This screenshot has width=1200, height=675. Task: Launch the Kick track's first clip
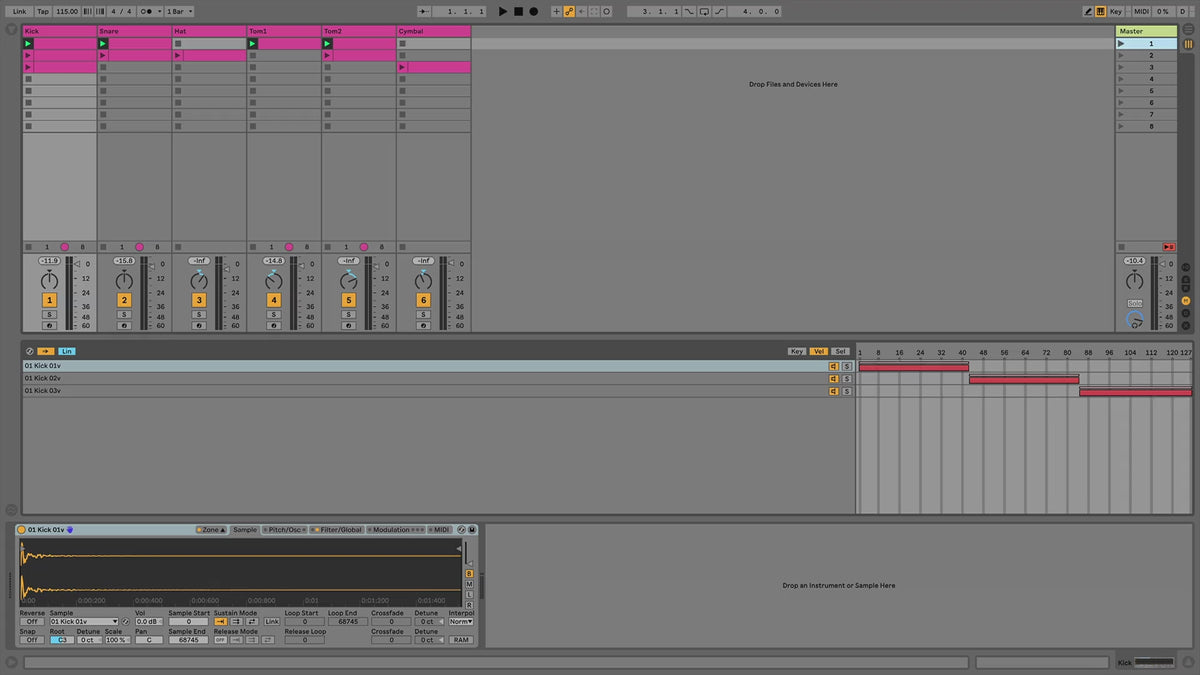click(29, 44)
